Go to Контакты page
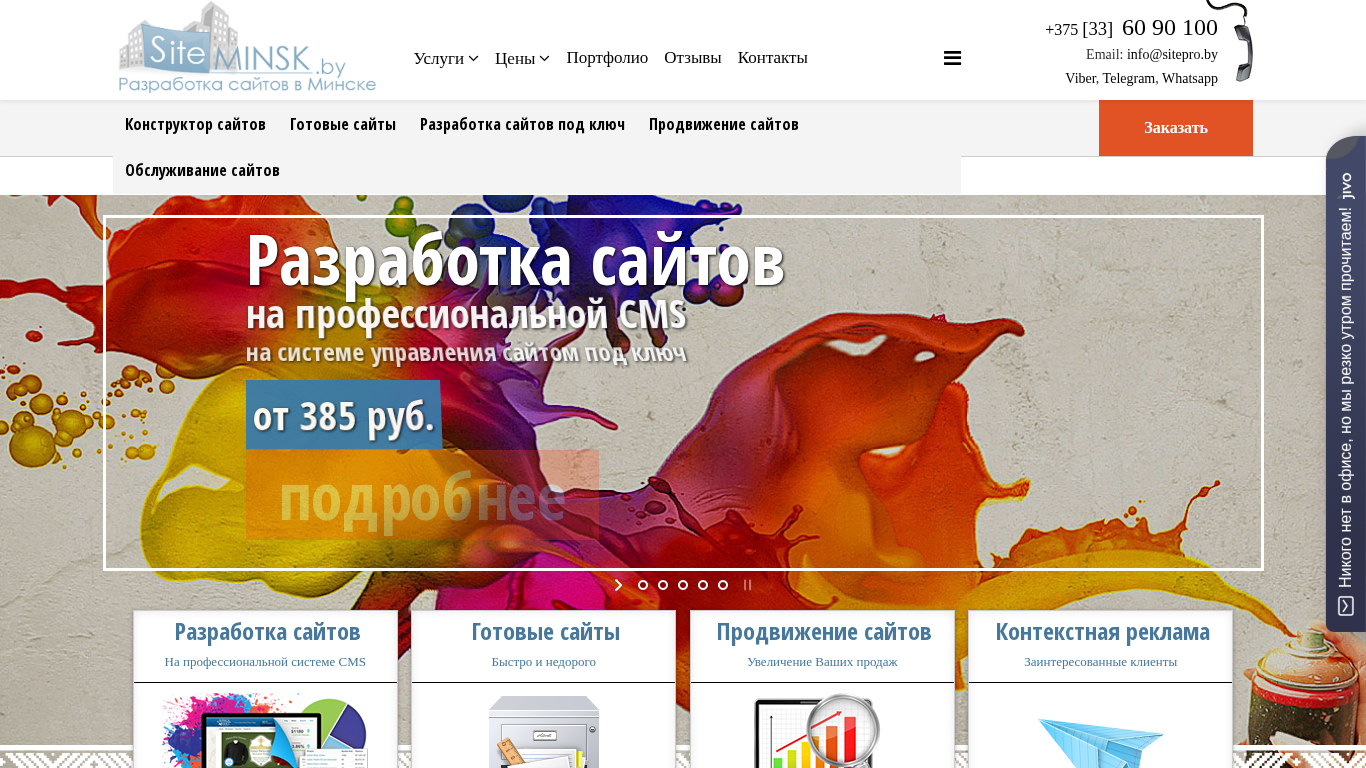The image size is (1366, 768). tap(773, 58)
